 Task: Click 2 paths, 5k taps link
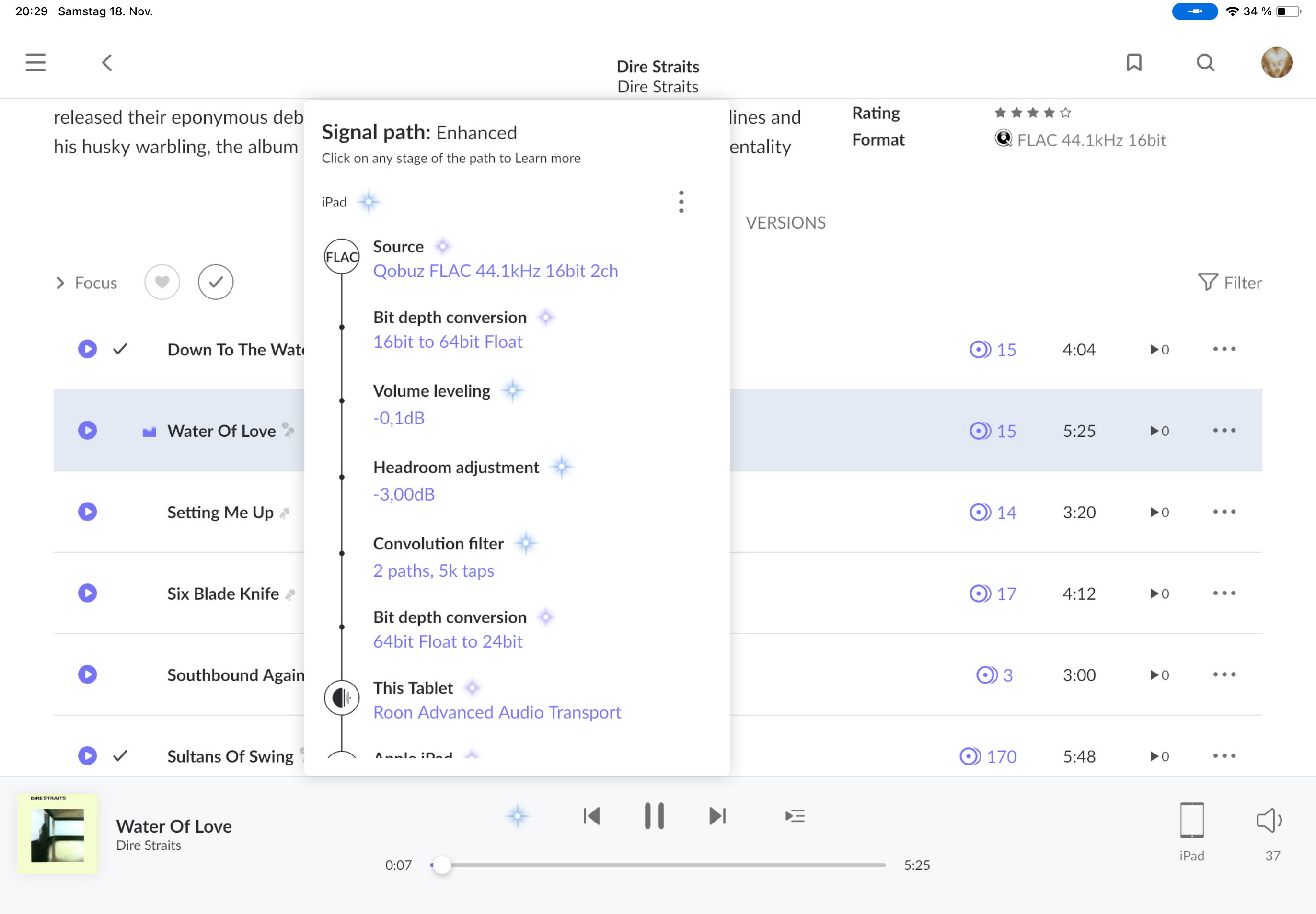click(433, 571)
